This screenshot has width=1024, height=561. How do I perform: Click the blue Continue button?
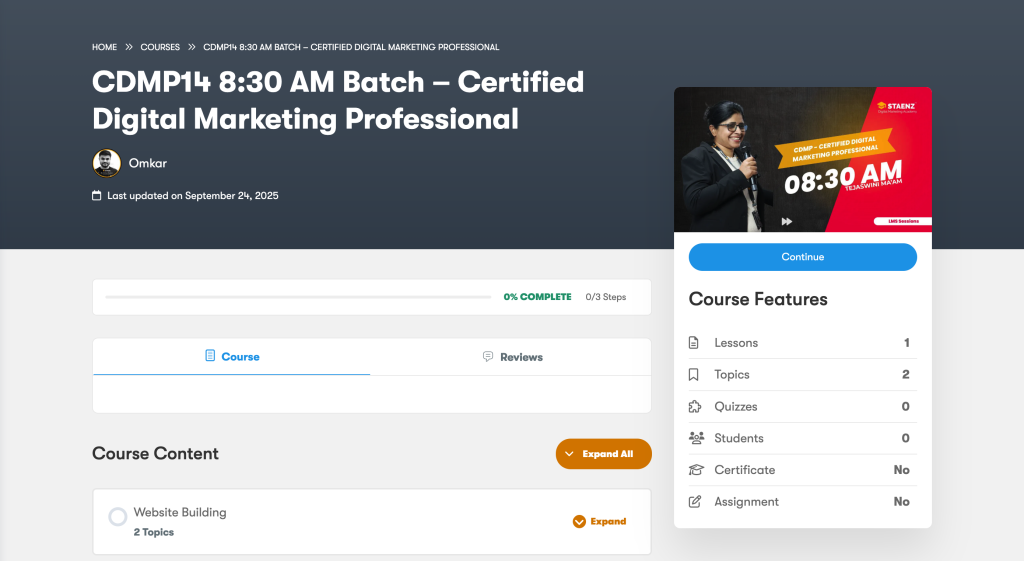[x=802, y=257]
